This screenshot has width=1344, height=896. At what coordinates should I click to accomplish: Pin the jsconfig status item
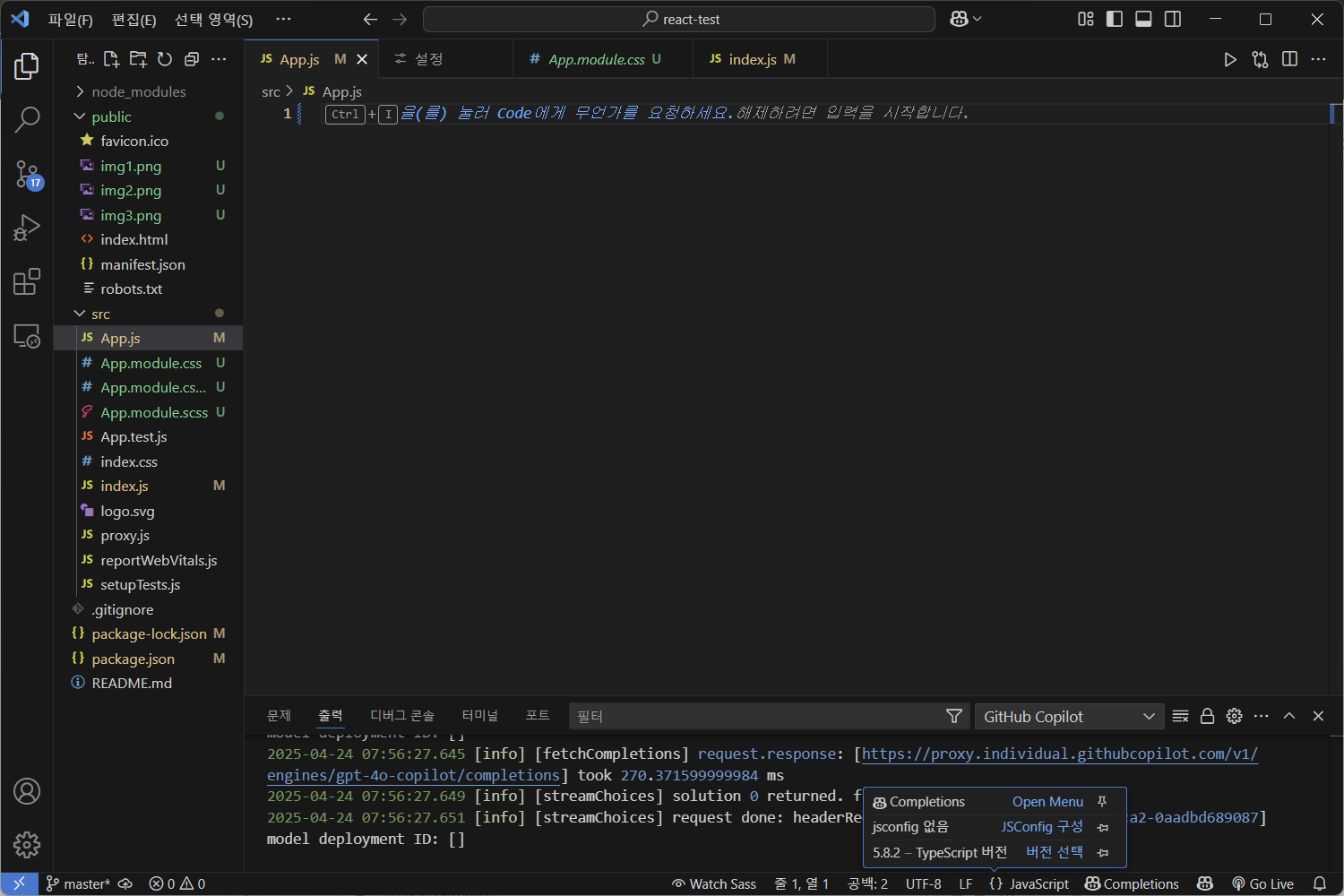click(x=1103, y=827)
